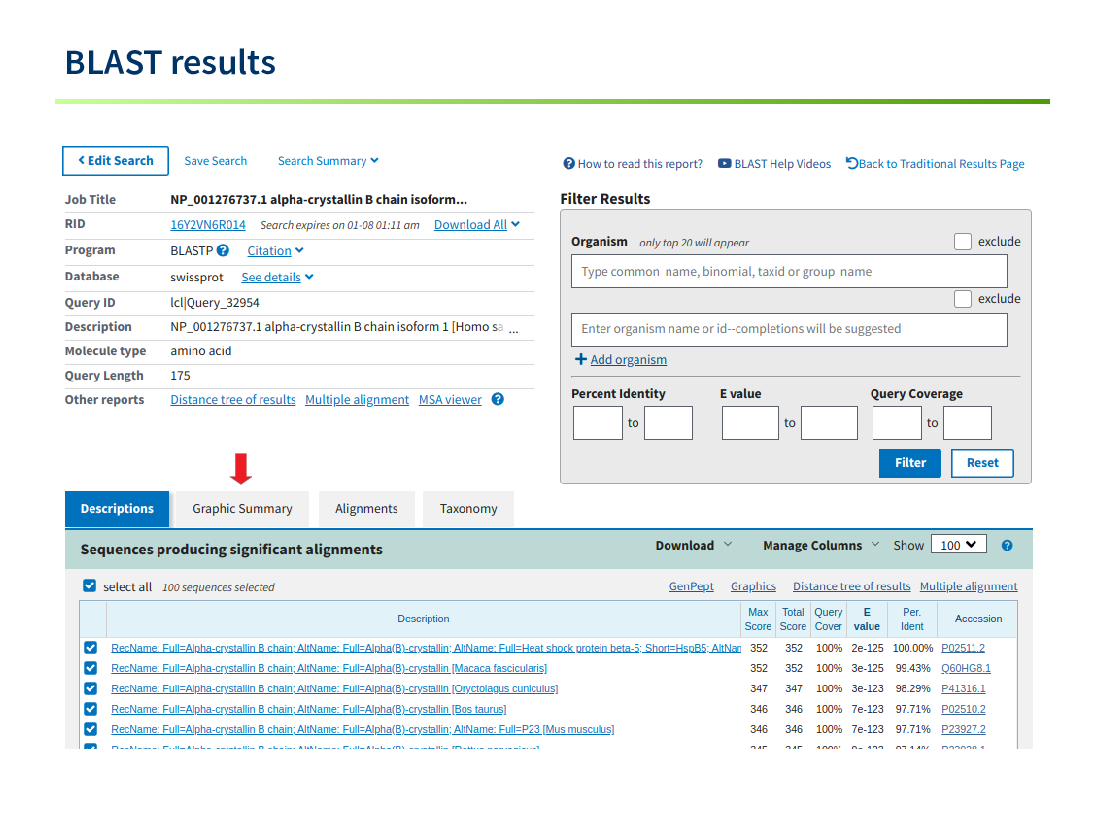Image resolution: width=1102 pixels, height=827 pixels.
Task: Switch to the Taxonomy tab
Action: [468, 509]
